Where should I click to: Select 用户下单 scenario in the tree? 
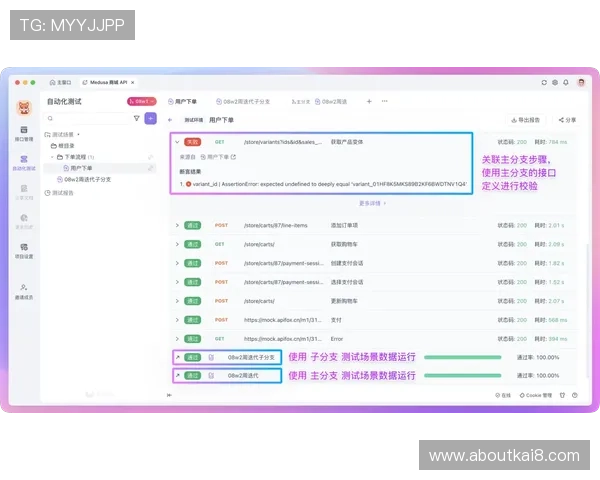tap(99, 168)
